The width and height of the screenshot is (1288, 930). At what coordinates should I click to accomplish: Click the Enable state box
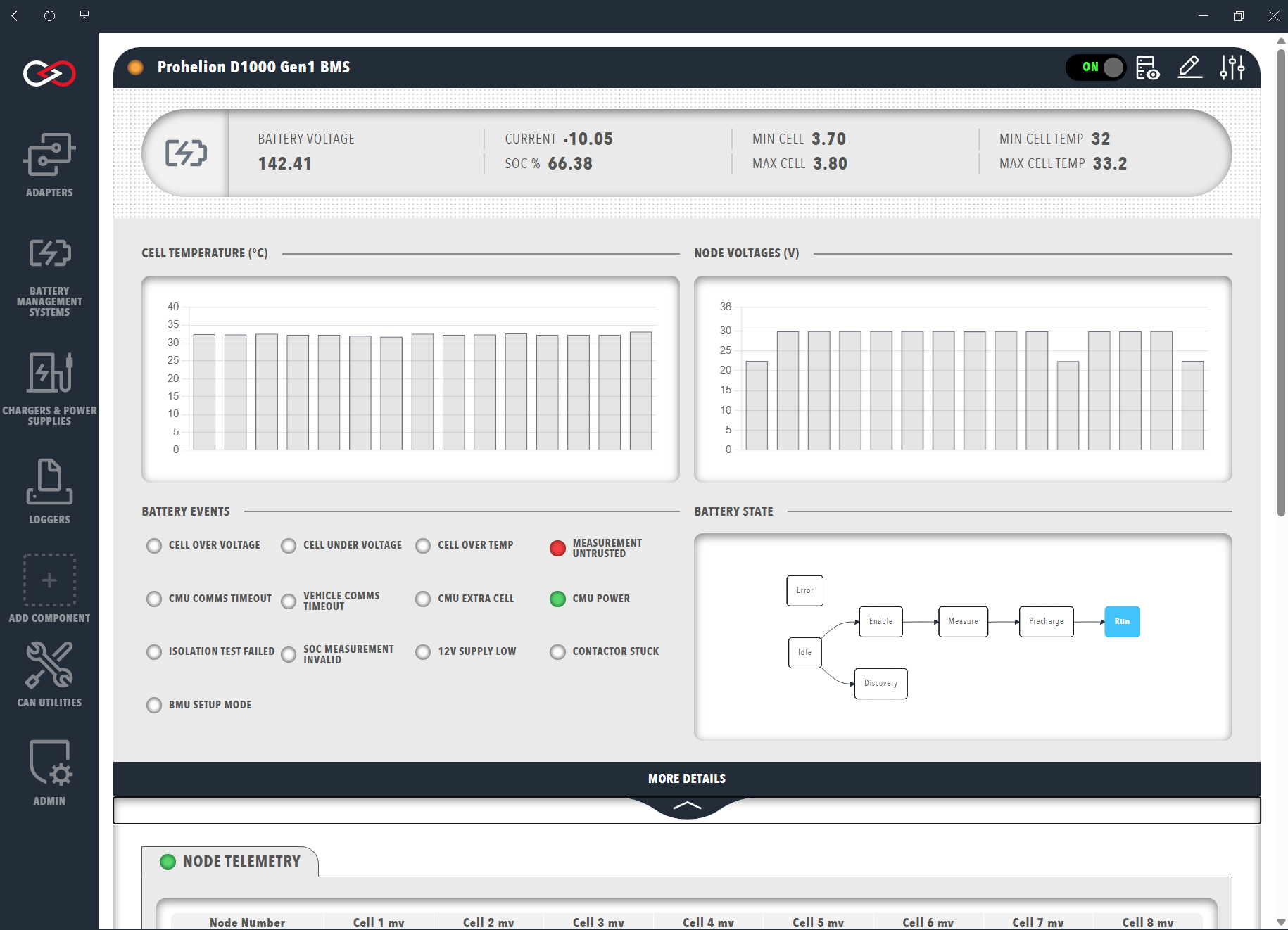point(880,622)
